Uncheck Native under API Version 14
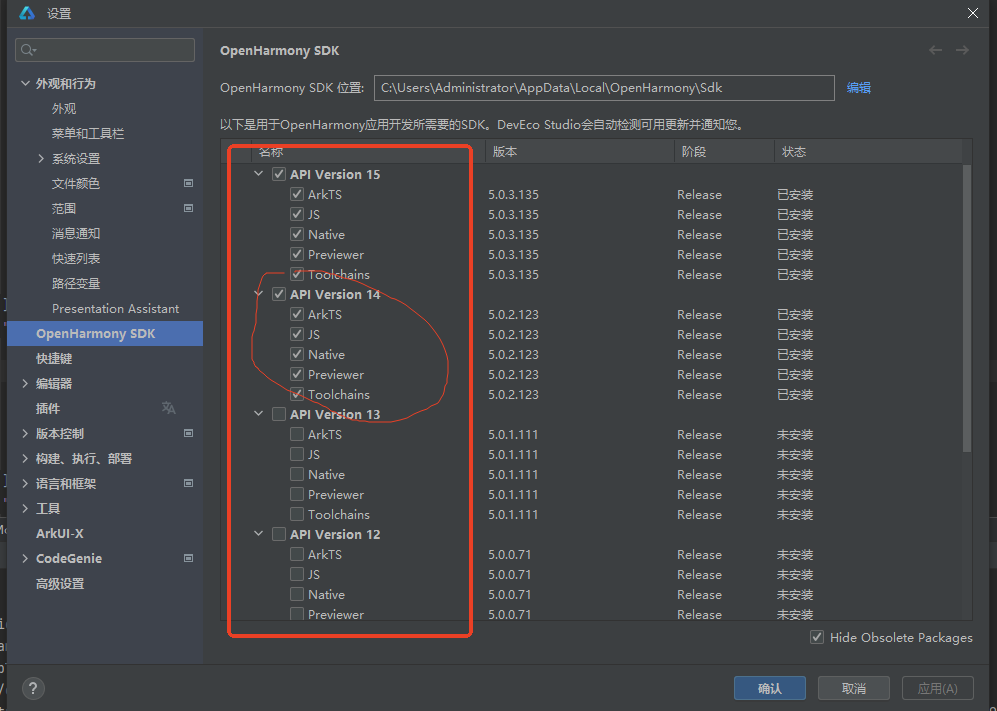Screen dimensions: 997x711 pyautogui.click(x=297, y=354)
